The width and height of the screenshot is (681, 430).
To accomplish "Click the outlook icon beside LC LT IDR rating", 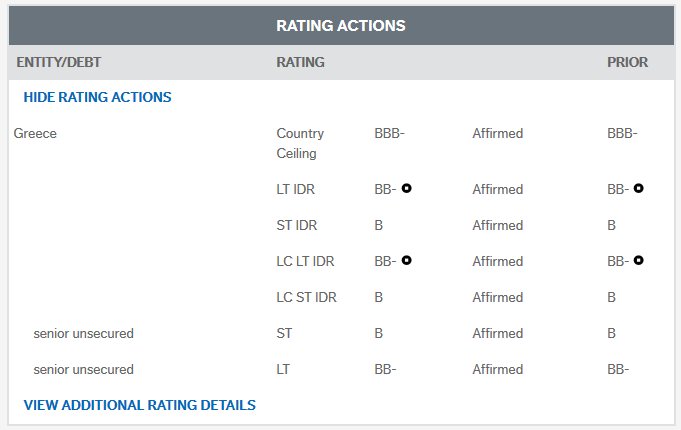I will coord(408,260).
